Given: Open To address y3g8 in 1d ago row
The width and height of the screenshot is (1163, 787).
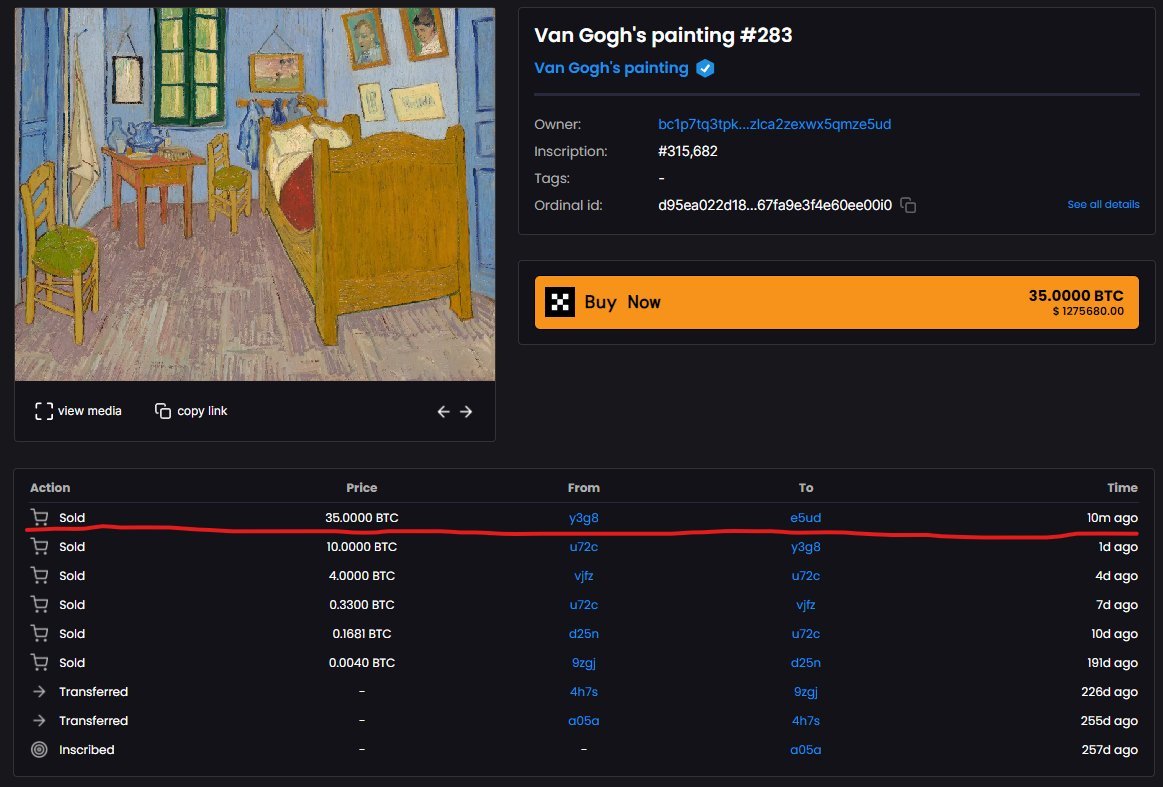Looking at the screenshot, I should tap(805, 547).
